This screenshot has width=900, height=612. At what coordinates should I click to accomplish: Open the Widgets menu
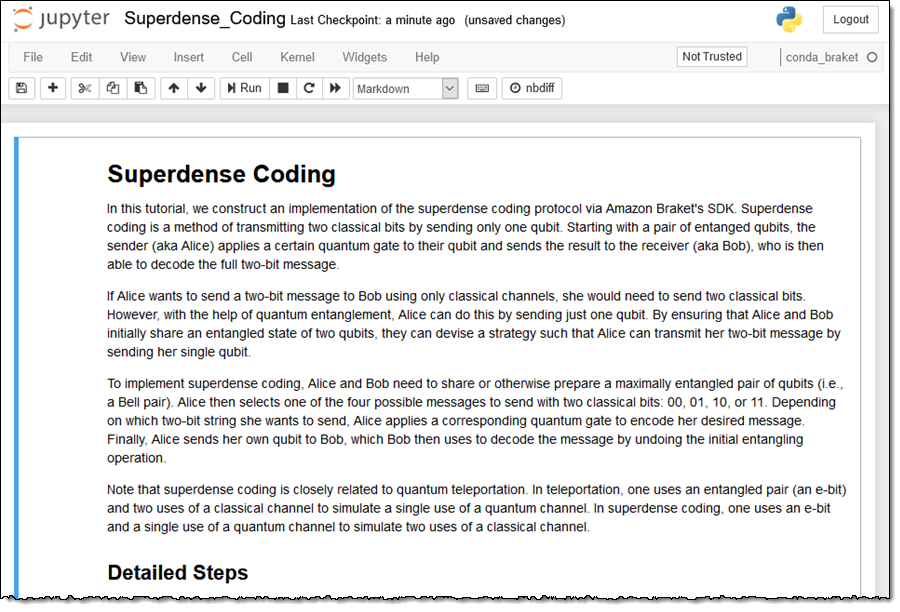pos(364,57)
